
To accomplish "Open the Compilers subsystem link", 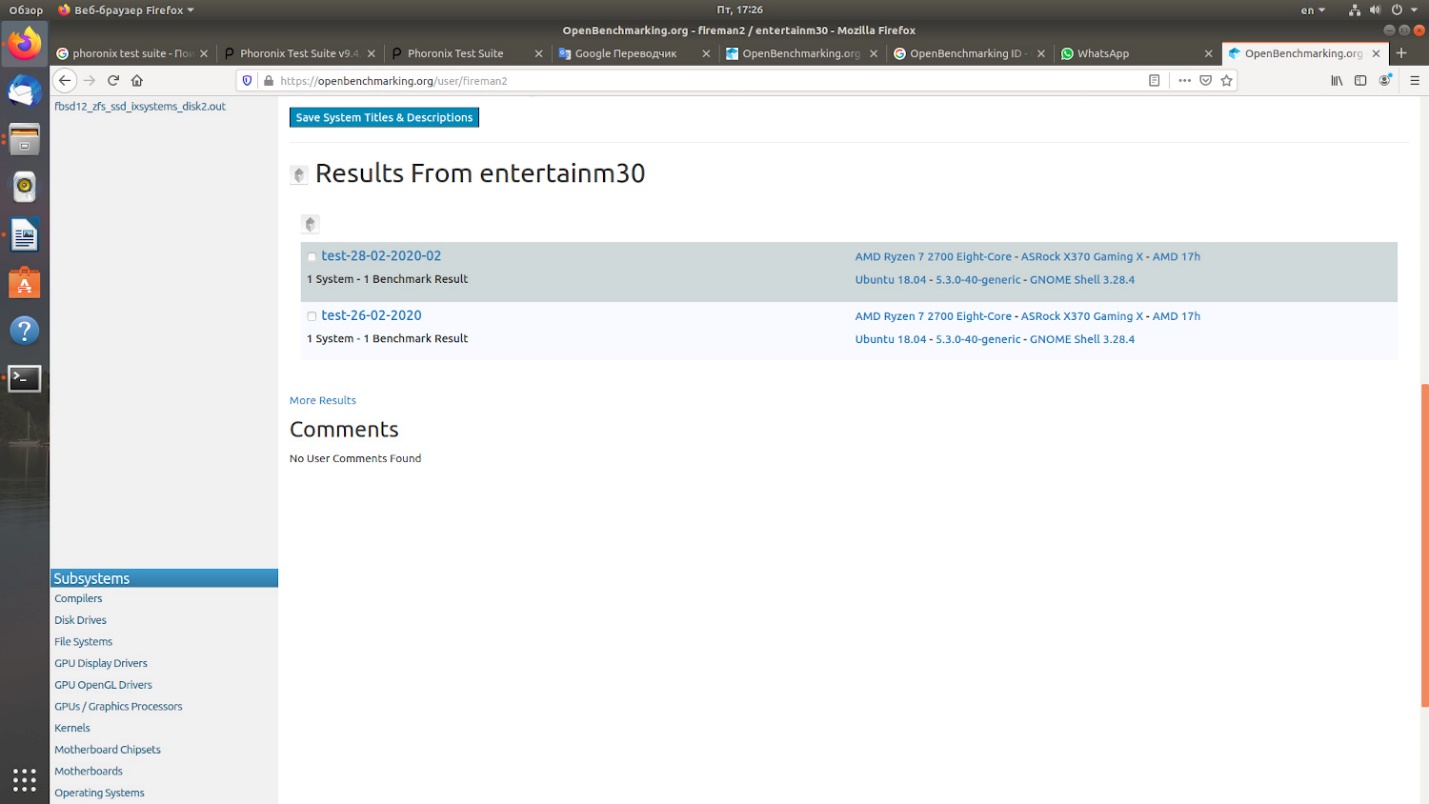I will click(78, 598).
